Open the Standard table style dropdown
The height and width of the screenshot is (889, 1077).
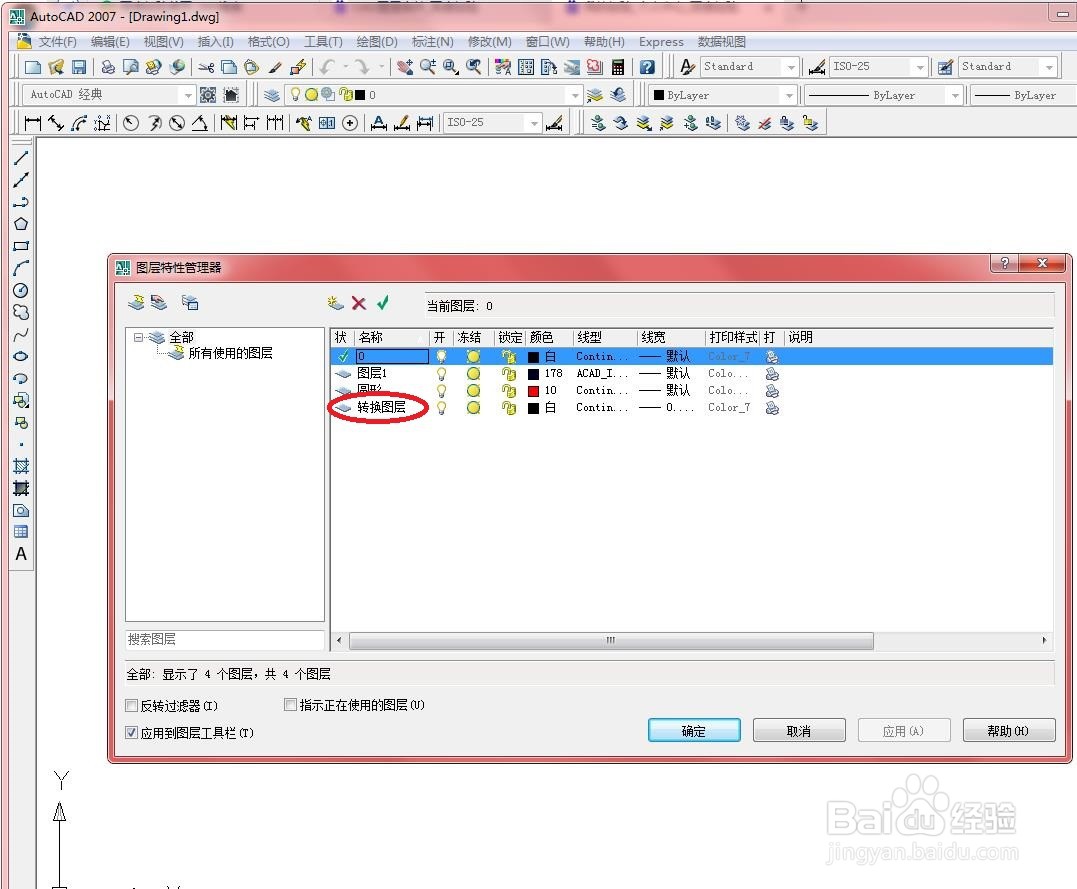pyautogui.click(x=1049, y=67)
